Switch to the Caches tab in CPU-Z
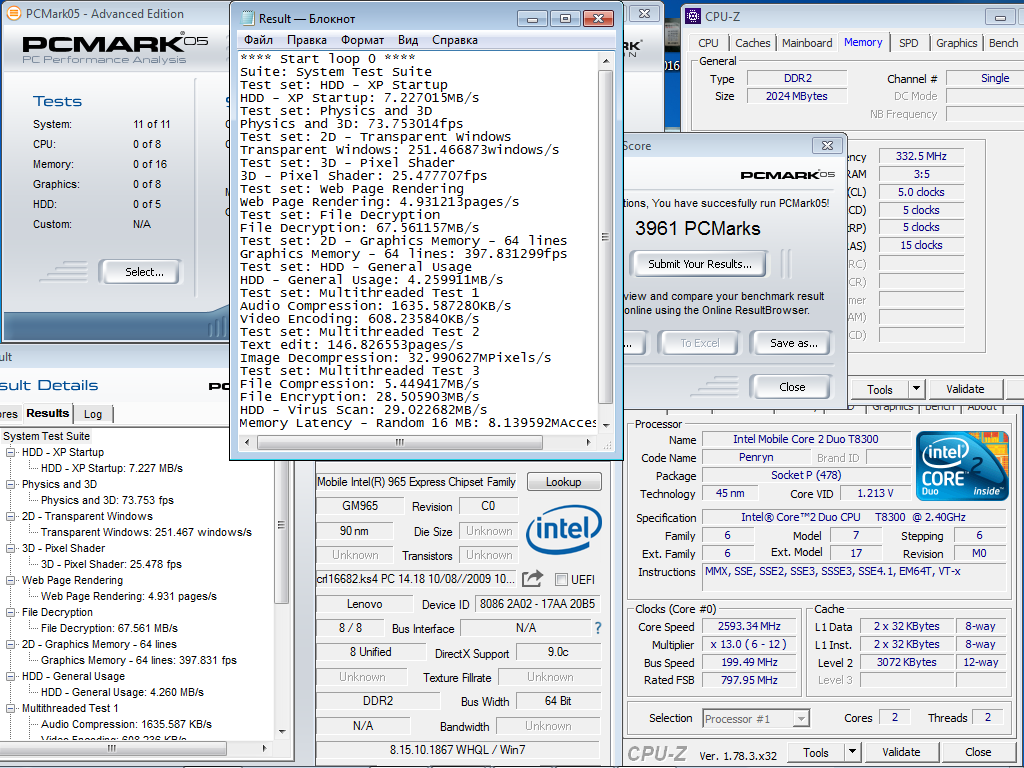Screen dimensions: 1024x768 752,43
